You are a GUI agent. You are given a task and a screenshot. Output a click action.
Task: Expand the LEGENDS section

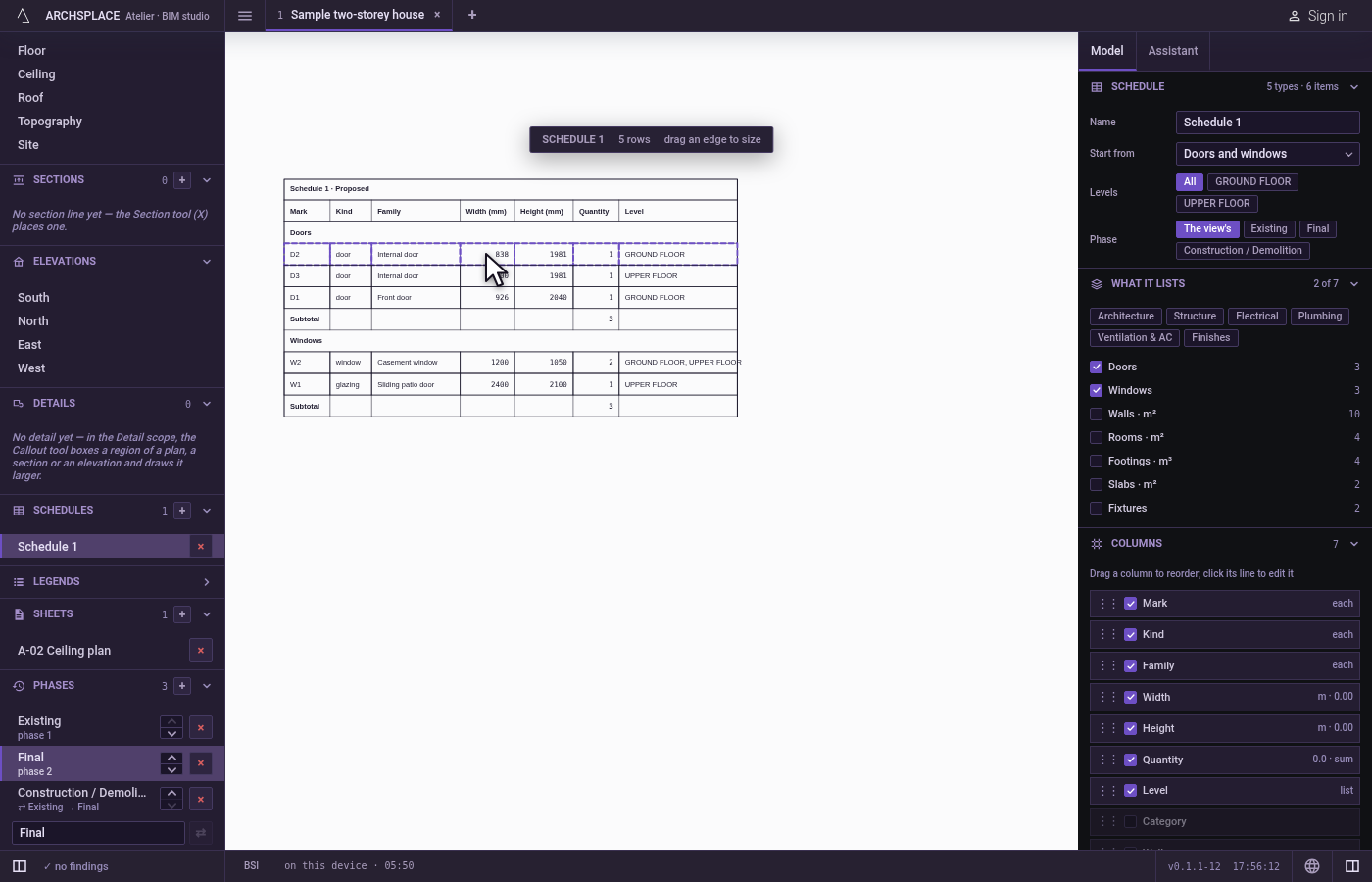point(207,582)
